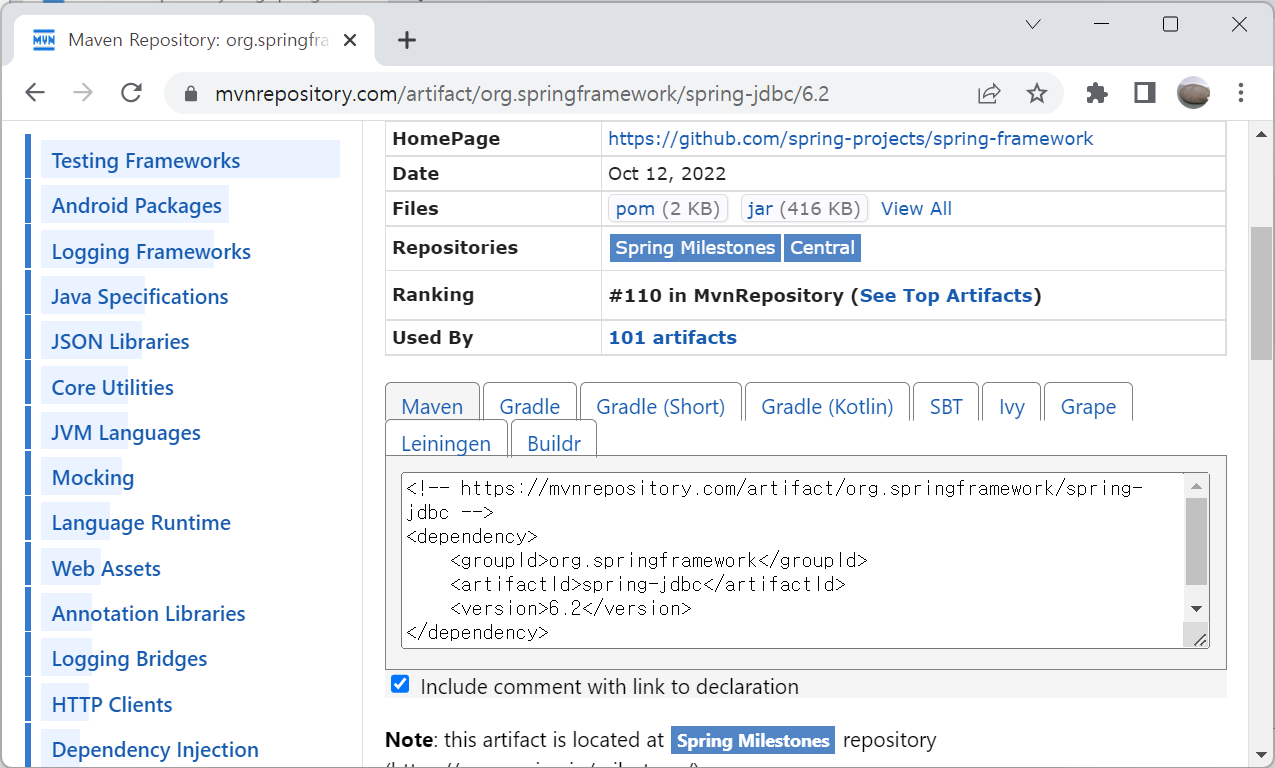Open the 101 artifacts link
Image resolution: width=1275 pixels, height=768 pixels.
coord(672,338)
